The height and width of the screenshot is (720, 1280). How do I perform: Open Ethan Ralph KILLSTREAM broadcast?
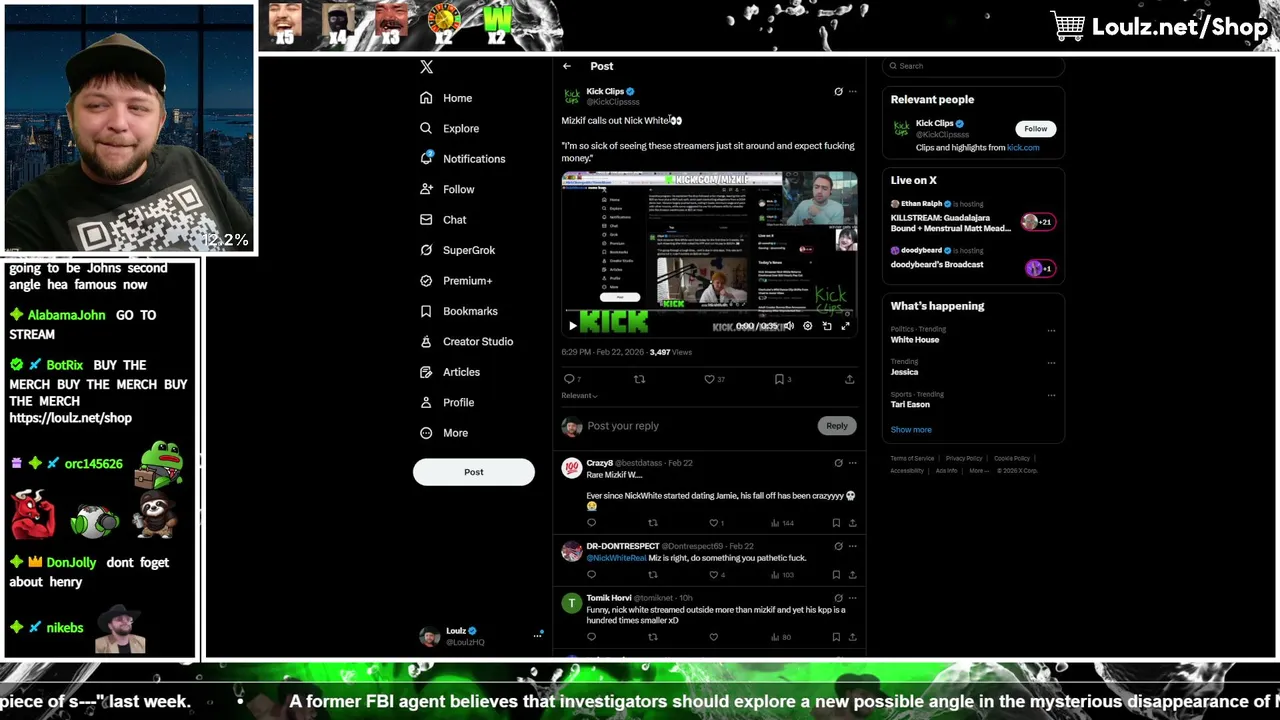click(x=972, y=216)
